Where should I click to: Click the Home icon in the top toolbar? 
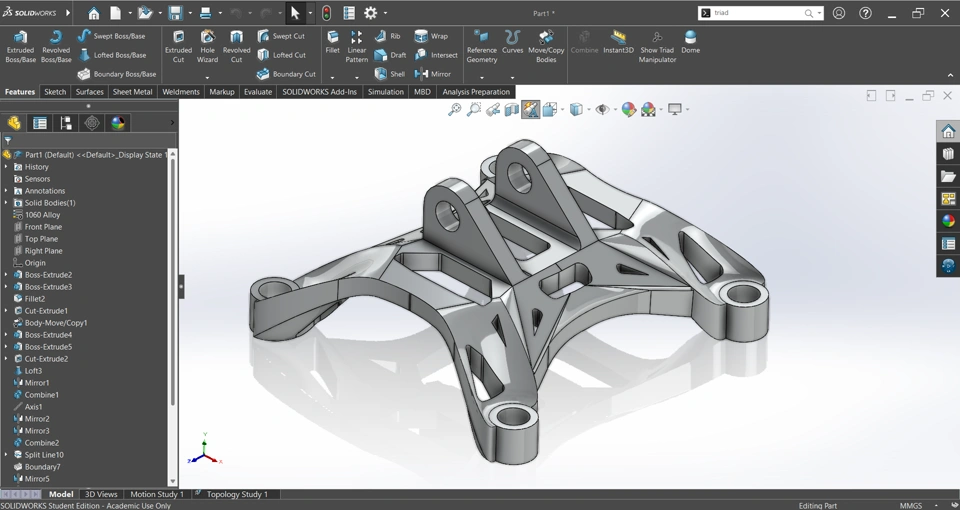click(x=93, y=13)
